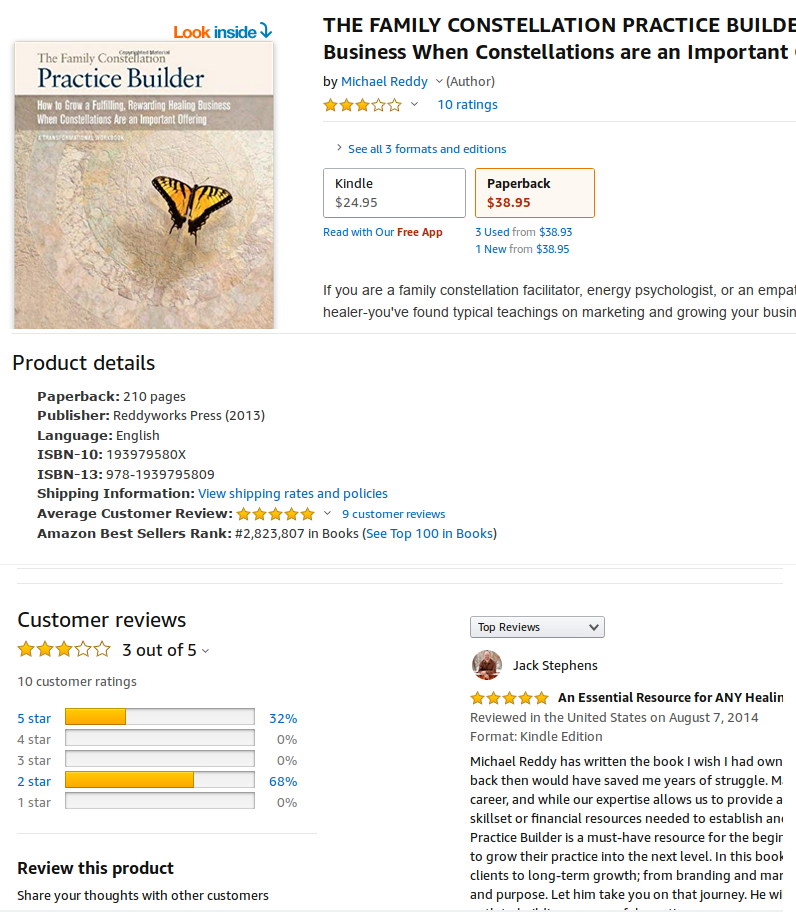Screen dimensions: 796x923
Task: Click the Average Customer Review stars
Action: [276, 514]
